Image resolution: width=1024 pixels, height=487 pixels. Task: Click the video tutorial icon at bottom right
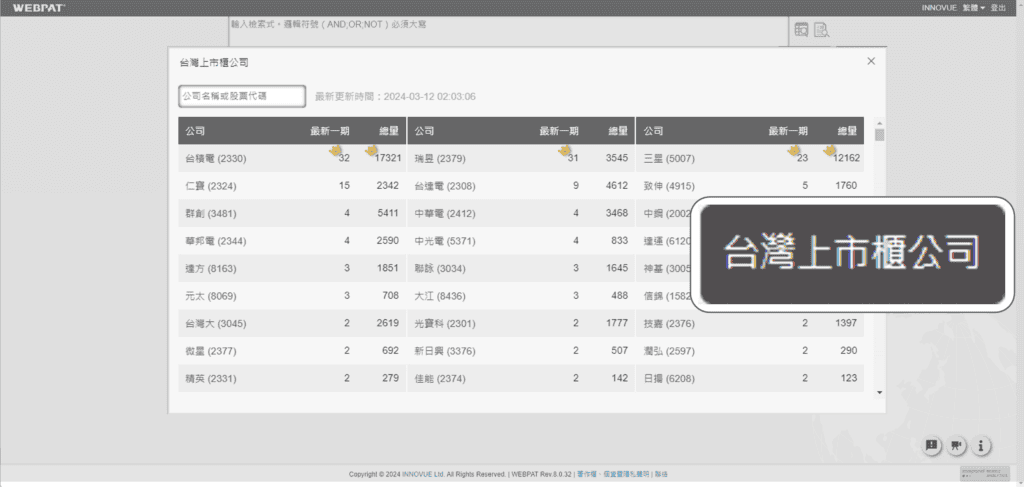(957, 446)
